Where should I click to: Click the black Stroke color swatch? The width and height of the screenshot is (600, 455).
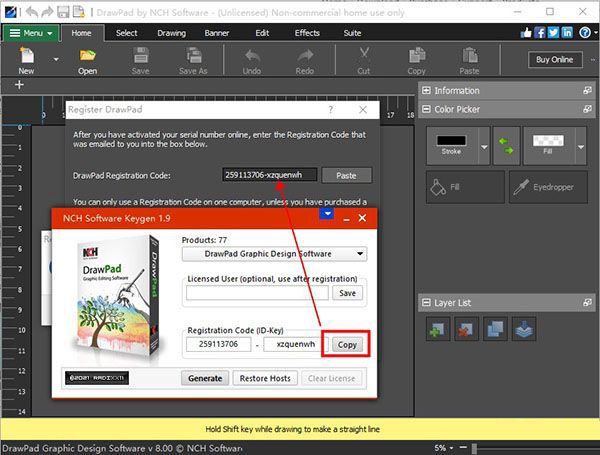point(452,141)
